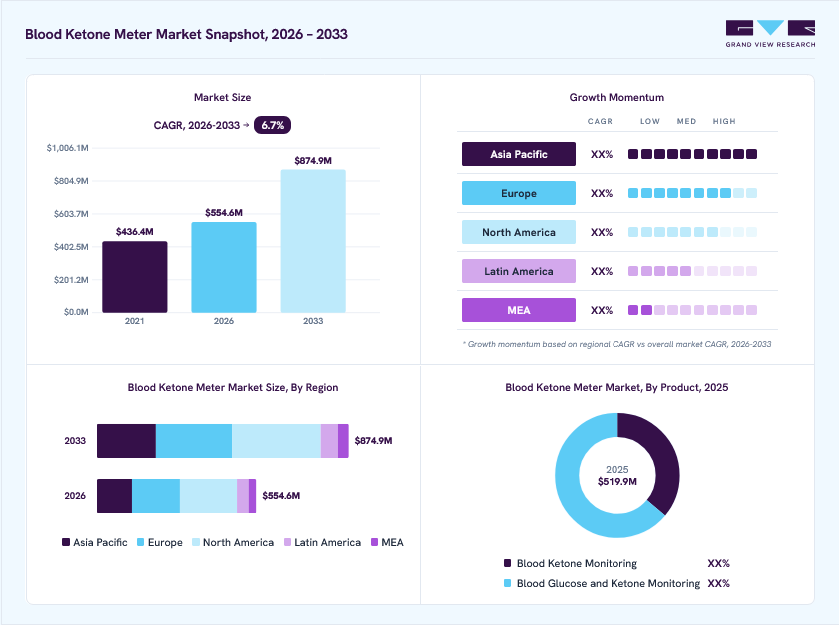Click the $804.9M axis label
This screenshot has height=625, width=840.
coord(71,181)
